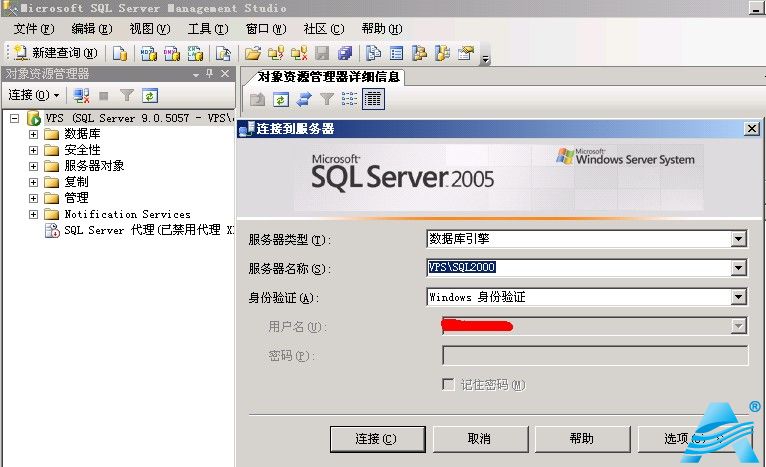This screenshot has height=467, width=766.
Task: Refresh the details pane
Action: click(x=280, y=99)
